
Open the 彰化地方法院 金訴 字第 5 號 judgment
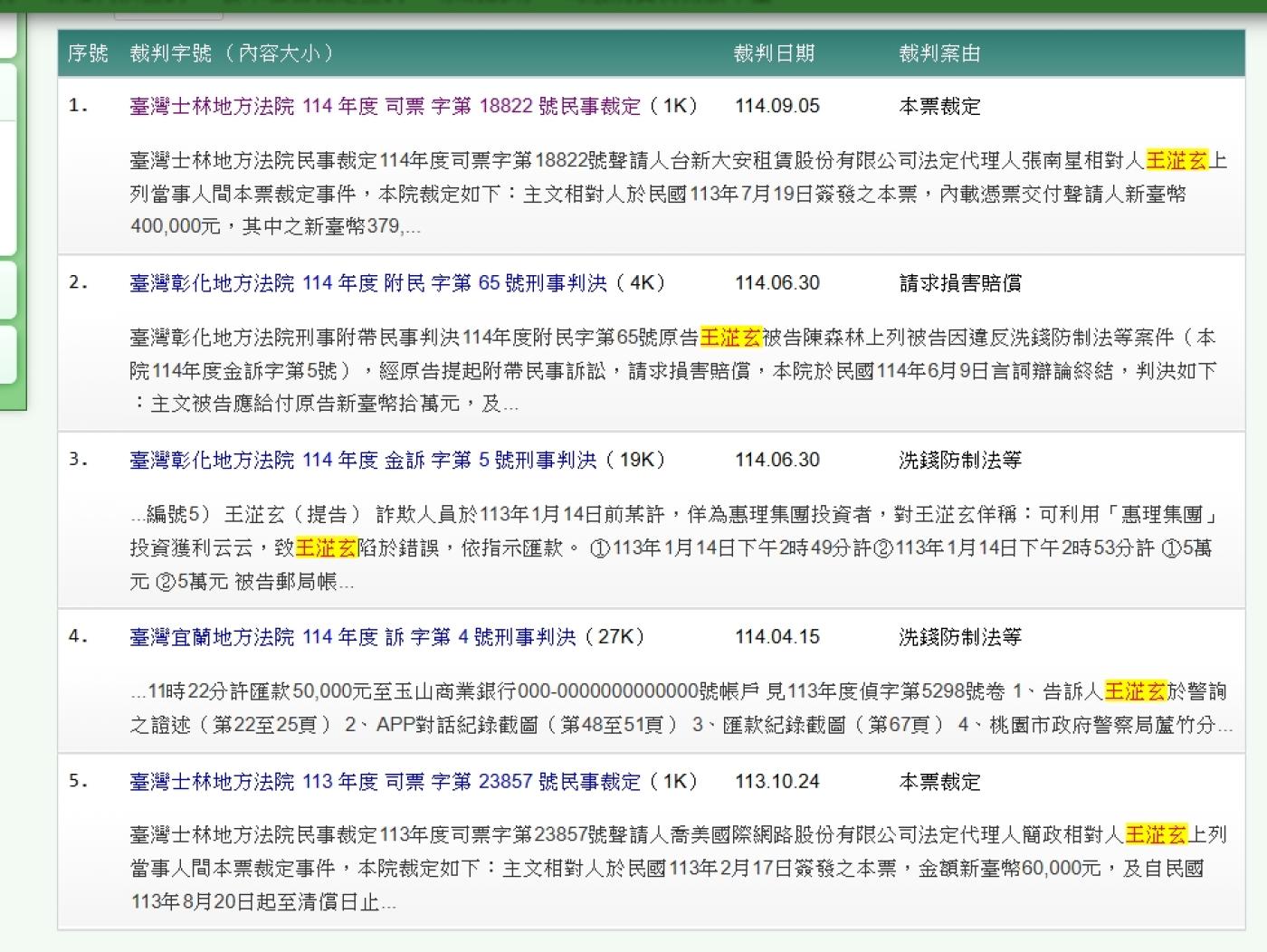[363, 461]
